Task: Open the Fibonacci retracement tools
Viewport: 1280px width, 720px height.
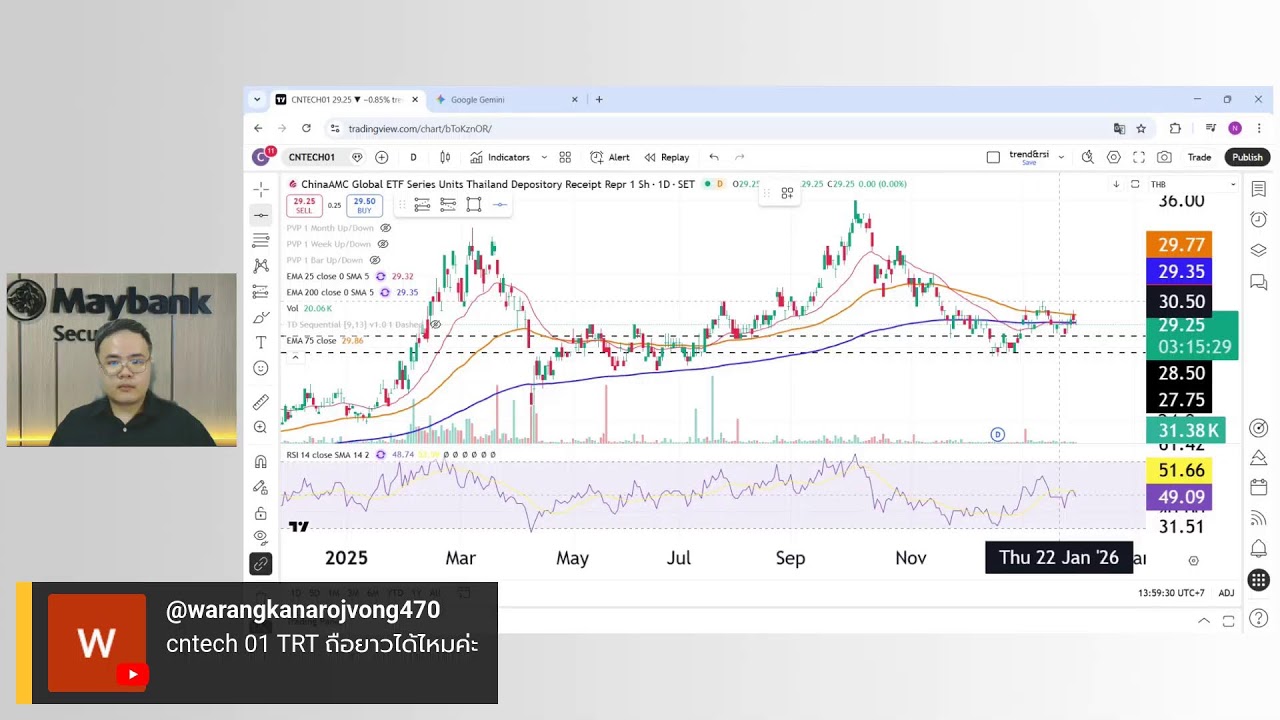Action: click(261, 240)
